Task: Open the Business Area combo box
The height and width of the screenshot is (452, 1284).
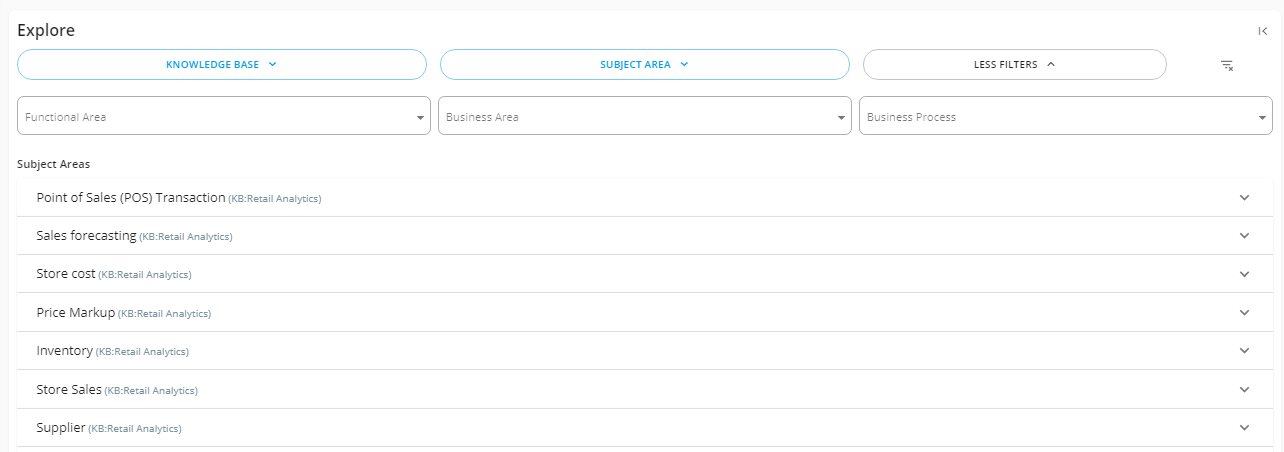Action: click(x=645, y=116)
